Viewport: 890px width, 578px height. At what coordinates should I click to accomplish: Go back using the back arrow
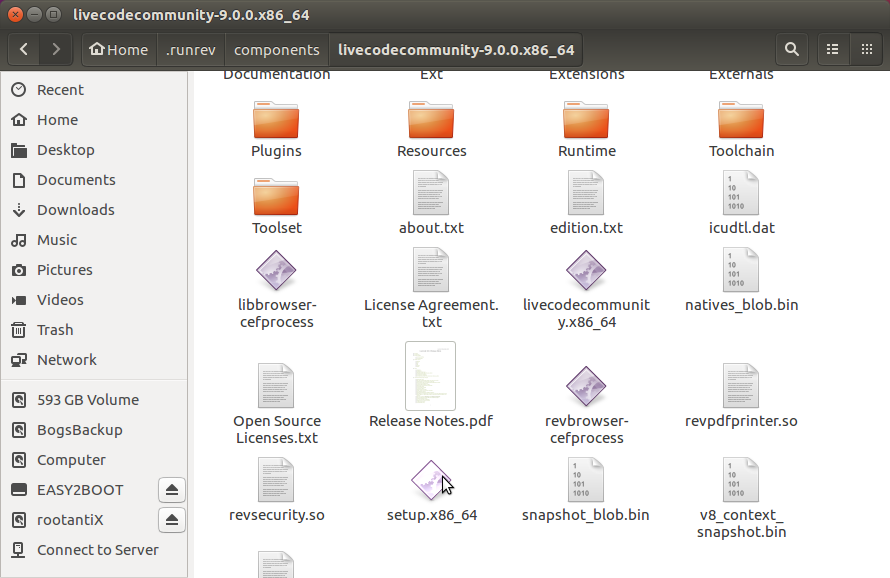coord(24,50)
